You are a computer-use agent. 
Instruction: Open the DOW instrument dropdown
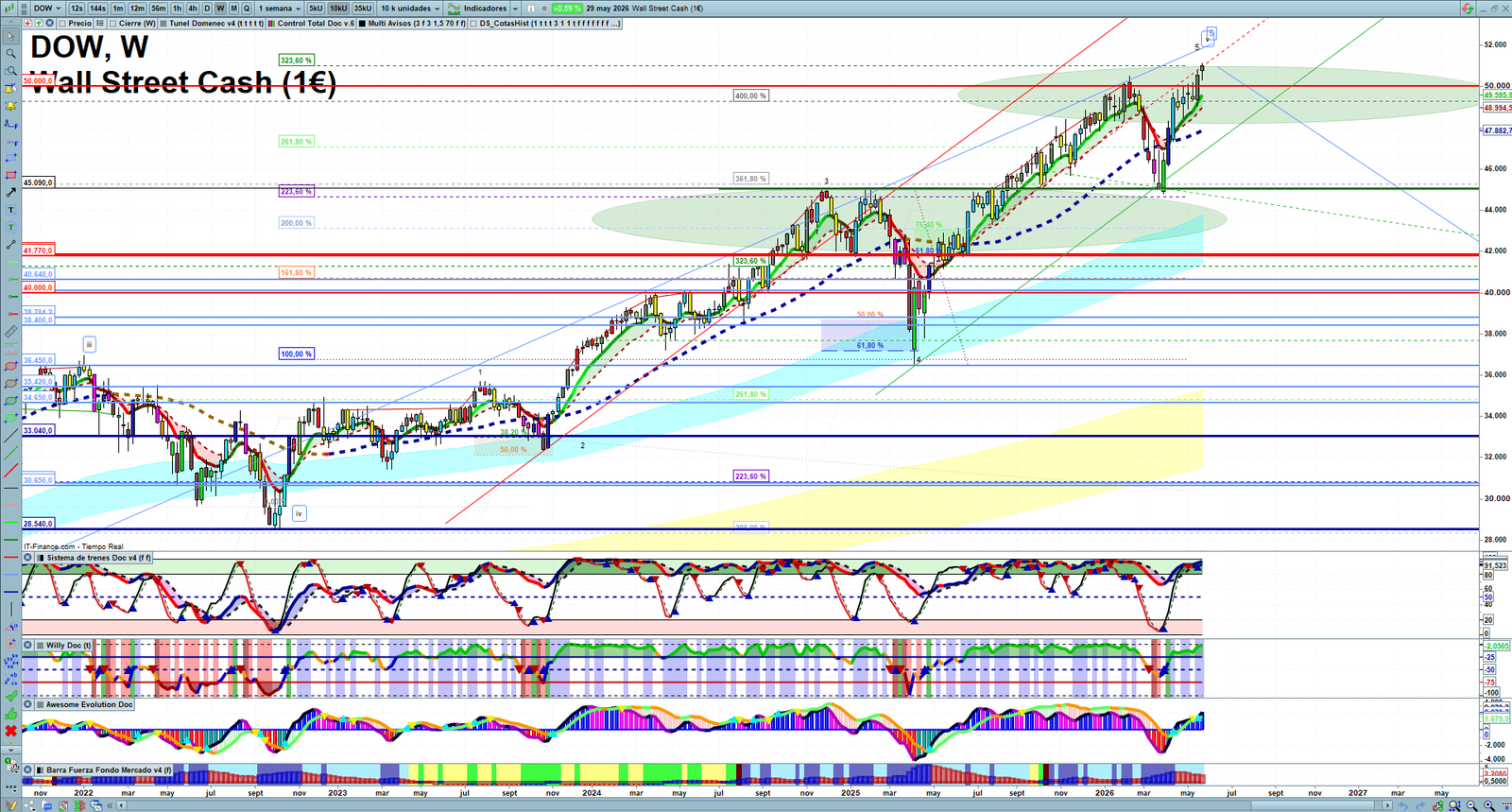tap(47, 8)
